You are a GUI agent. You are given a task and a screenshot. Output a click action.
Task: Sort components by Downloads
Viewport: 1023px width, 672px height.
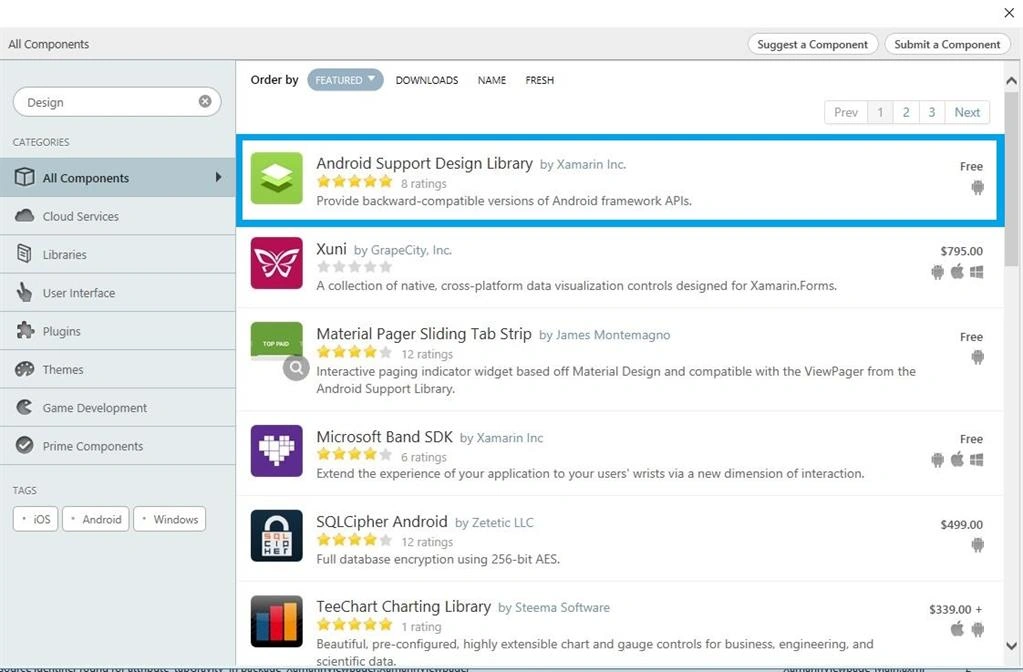(x=427, y=80)
